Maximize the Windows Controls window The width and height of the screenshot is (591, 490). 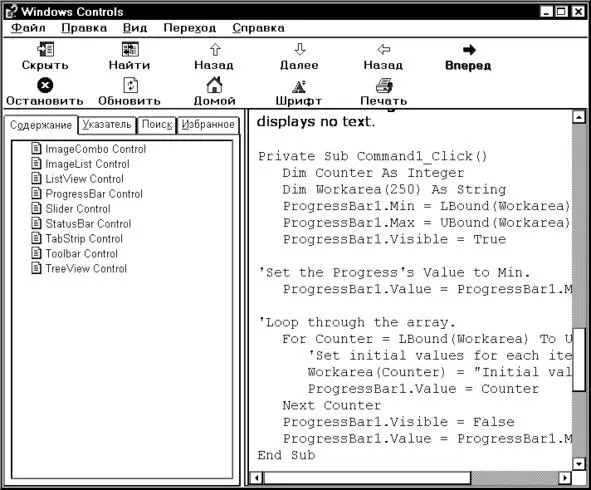[562, 12]
